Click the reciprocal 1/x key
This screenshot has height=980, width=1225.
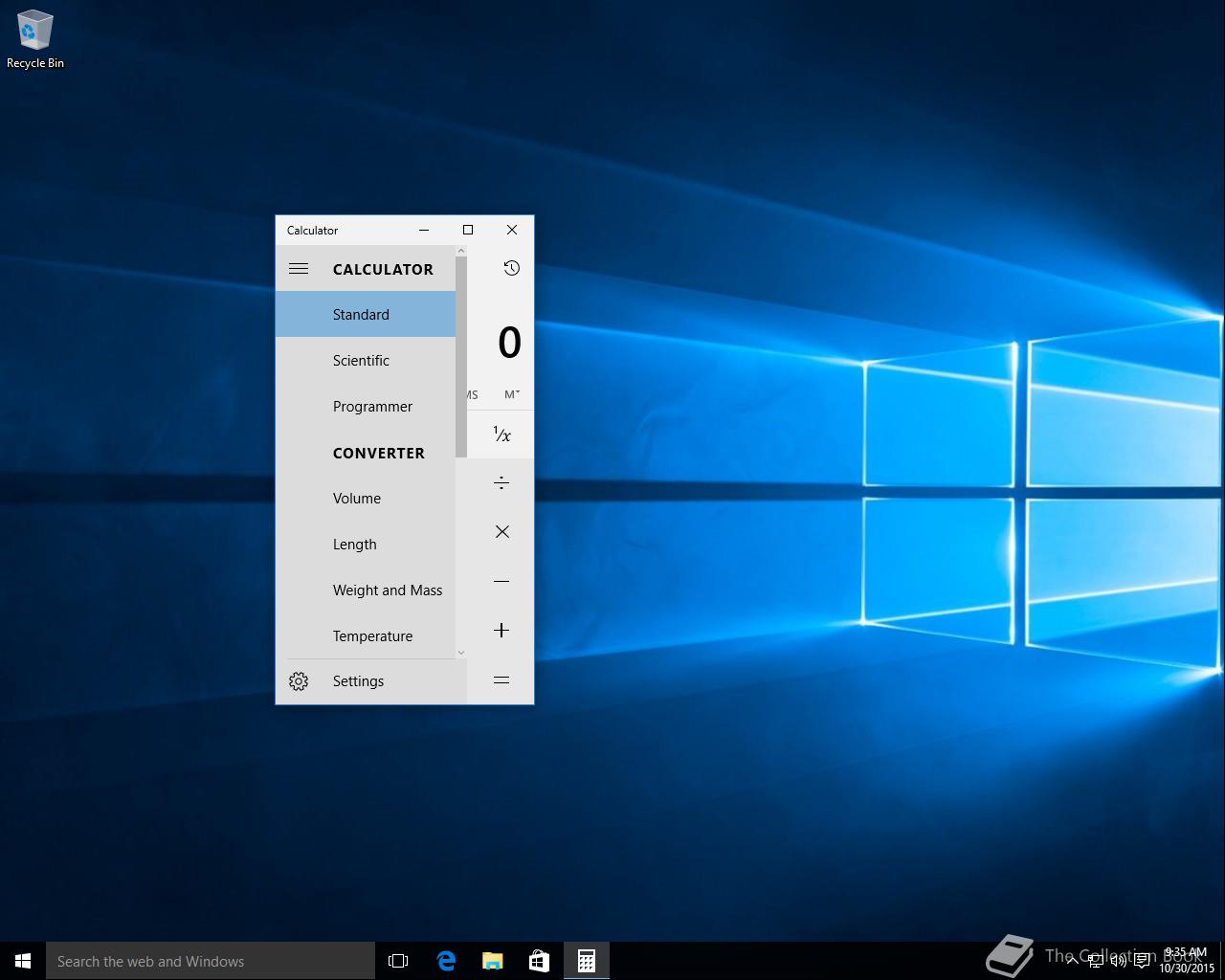[x=501, y=434]
